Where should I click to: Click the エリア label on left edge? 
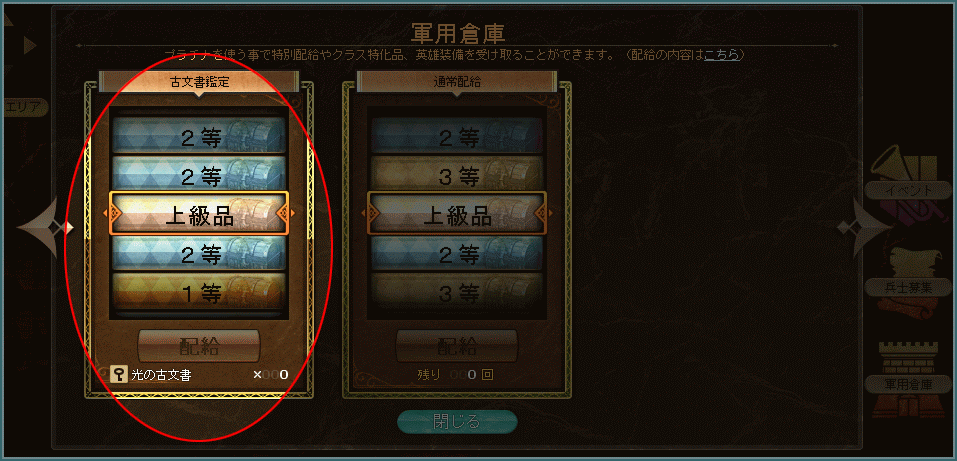[24, 107]
